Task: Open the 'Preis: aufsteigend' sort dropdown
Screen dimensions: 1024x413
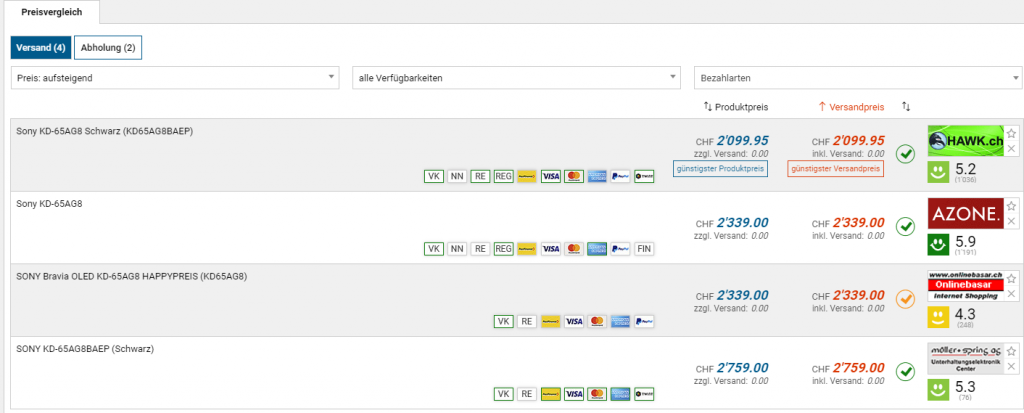Action: 176,77
